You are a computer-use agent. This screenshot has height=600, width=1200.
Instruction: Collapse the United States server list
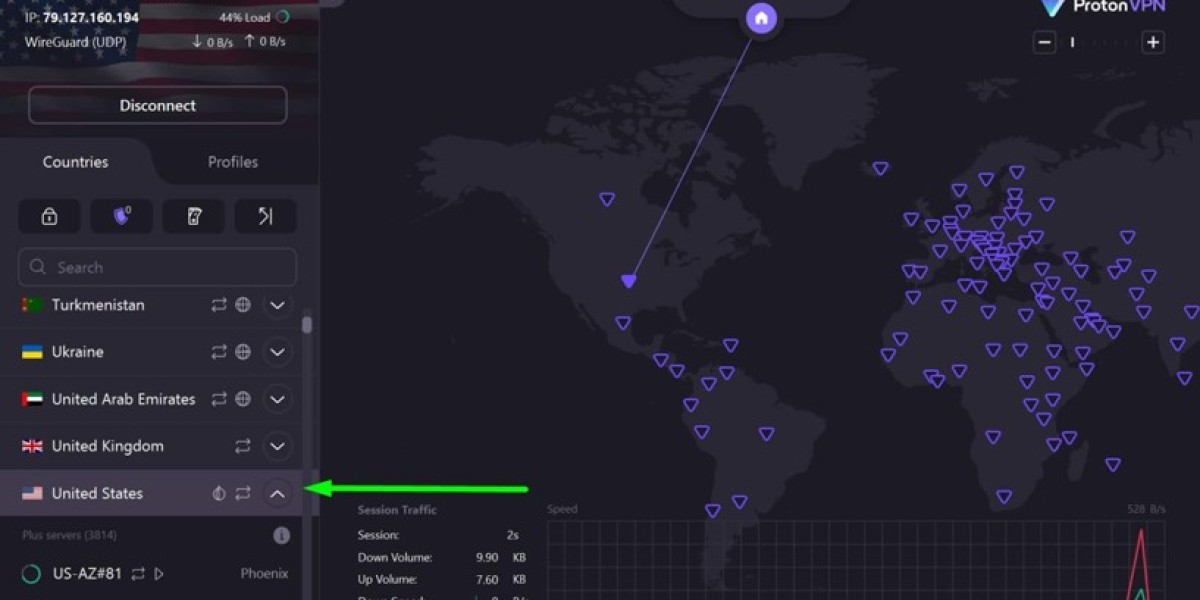pyautogui.click(x=278, y=493)
